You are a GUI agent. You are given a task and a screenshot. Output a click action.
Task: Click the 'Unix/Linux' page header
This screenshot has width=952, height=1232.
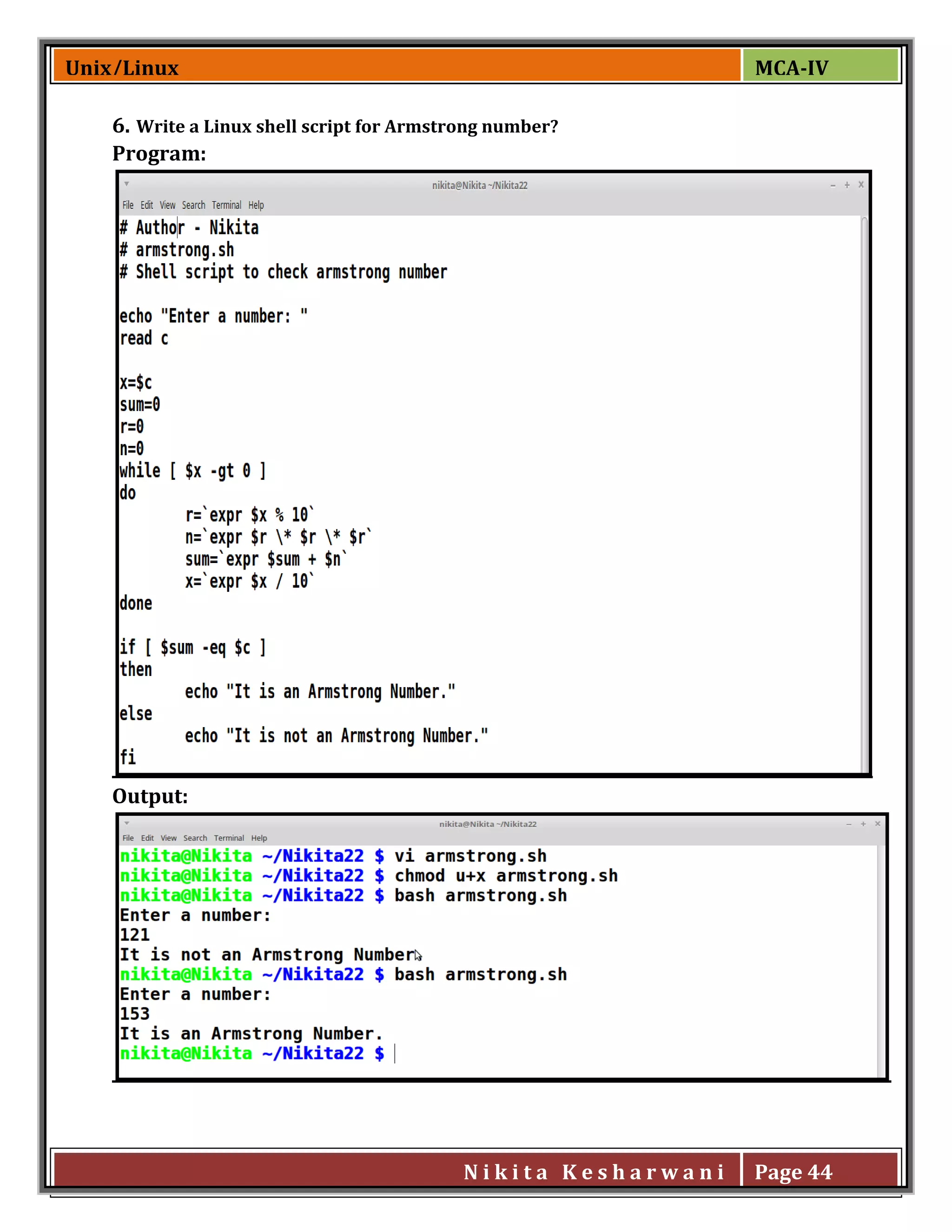[x=122, y=68]
